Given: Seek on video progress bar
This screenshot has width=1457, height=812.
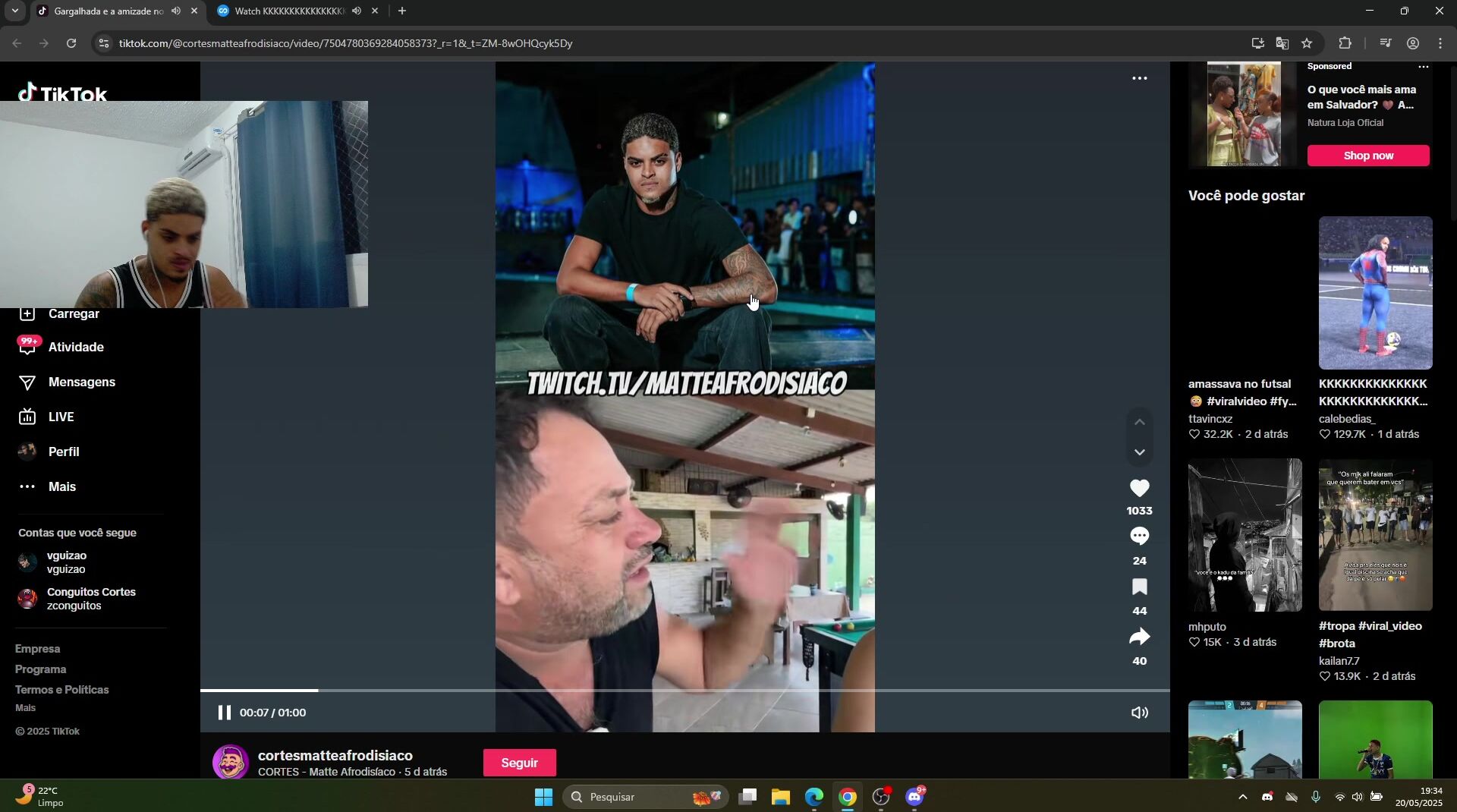Looking at the screenshot, I should (x=684, y=691).
